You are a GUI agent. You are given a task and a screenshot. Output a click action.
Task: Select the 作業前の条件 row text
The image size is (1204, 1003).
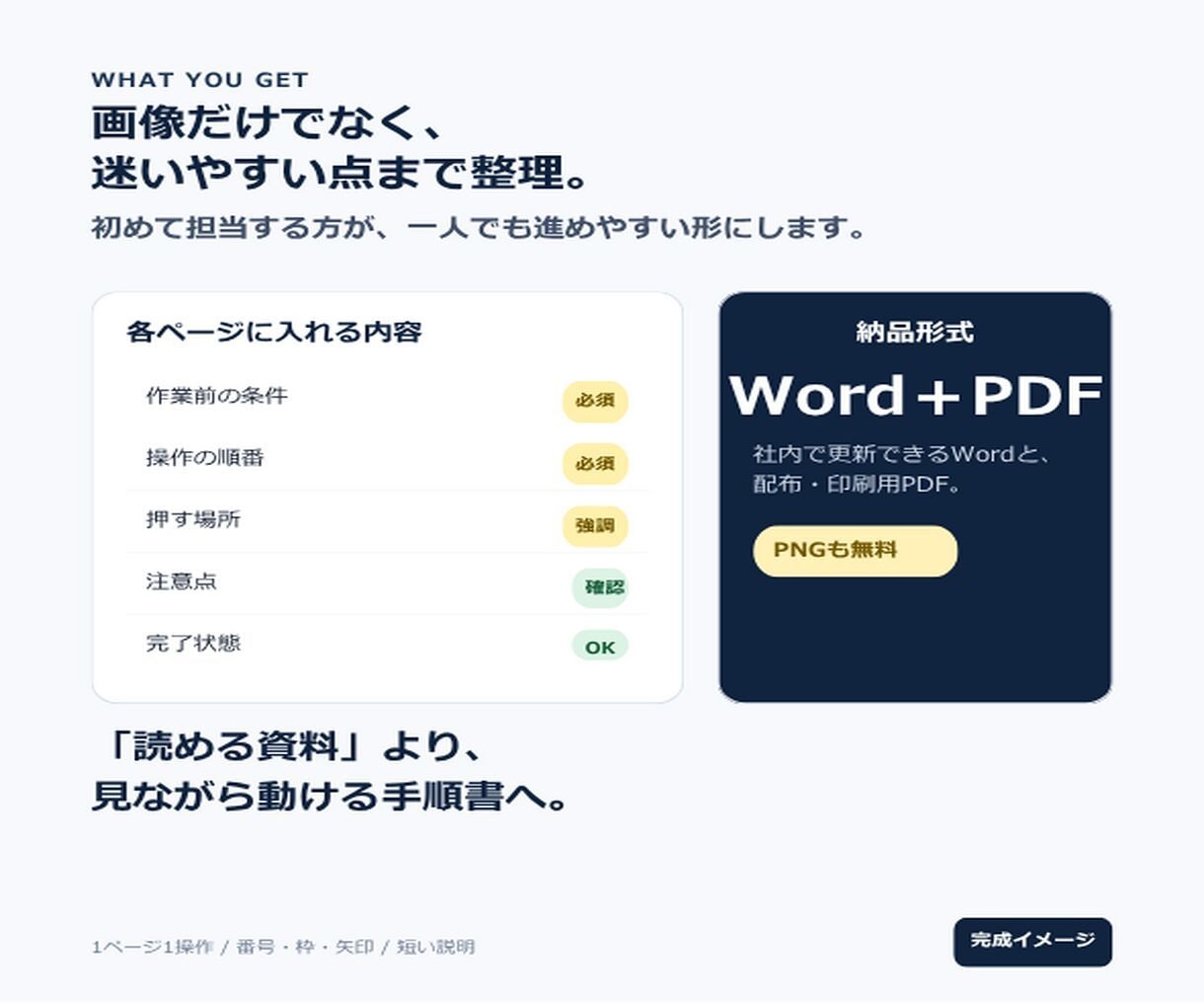217,396
